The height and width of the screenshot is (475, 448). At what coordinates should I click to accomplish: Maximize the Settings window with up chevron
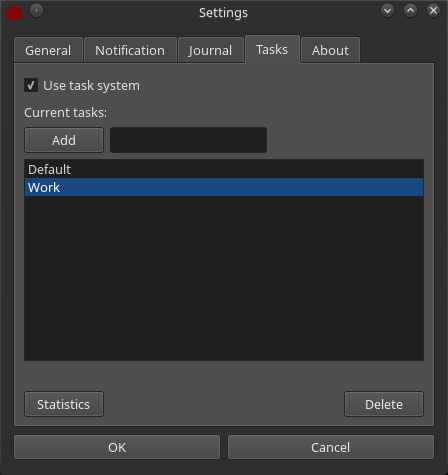point(410,11)
